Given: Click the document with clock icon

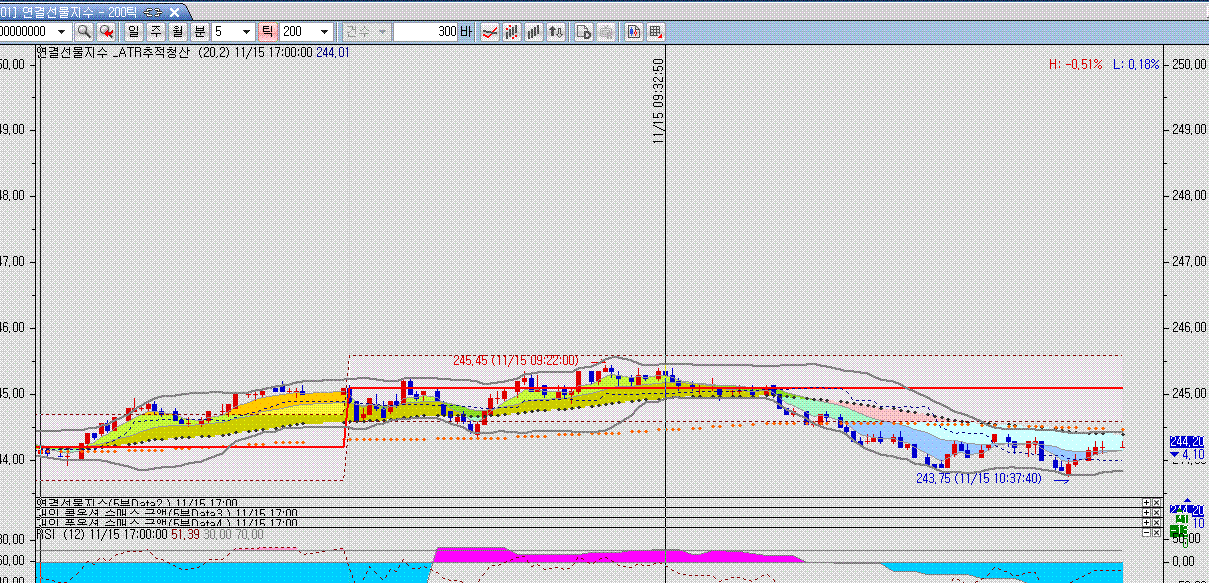Looking at the screenshot, I should coord(584,32).
